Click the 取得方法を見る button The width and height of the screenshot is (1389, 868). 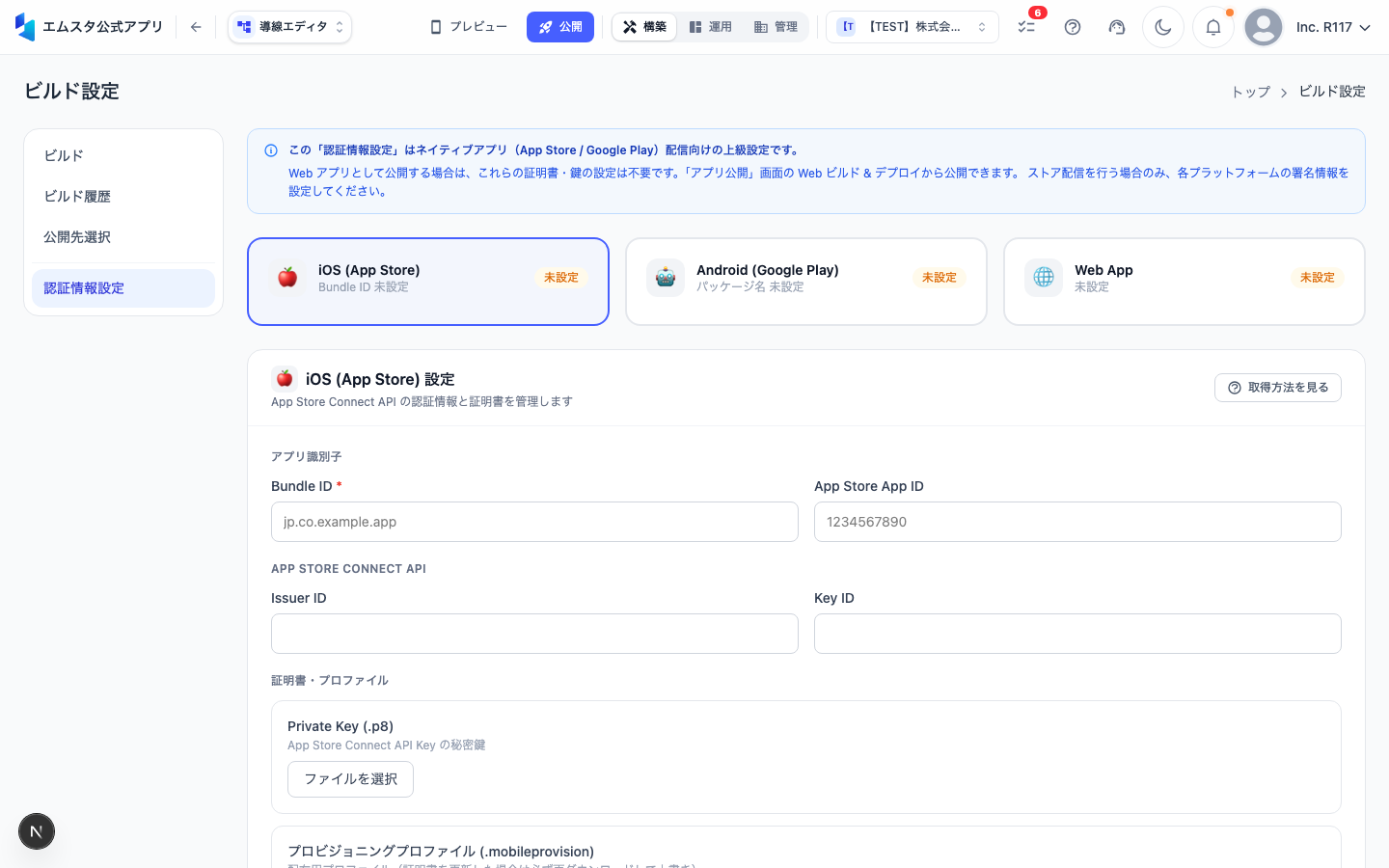coord(1278,388)
